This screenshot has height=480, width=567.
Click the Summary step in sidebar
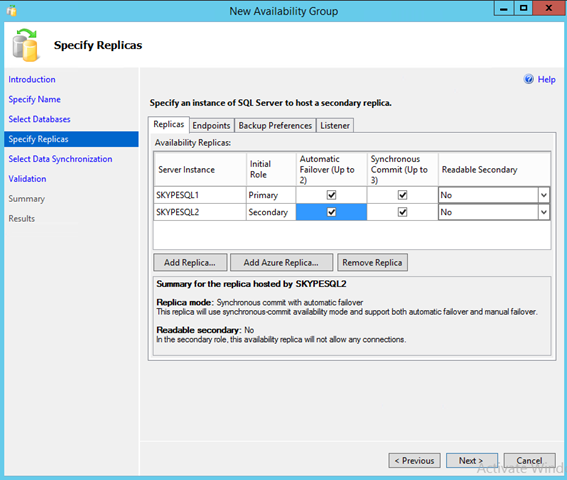pyautogui.click(x=27, y=199)
